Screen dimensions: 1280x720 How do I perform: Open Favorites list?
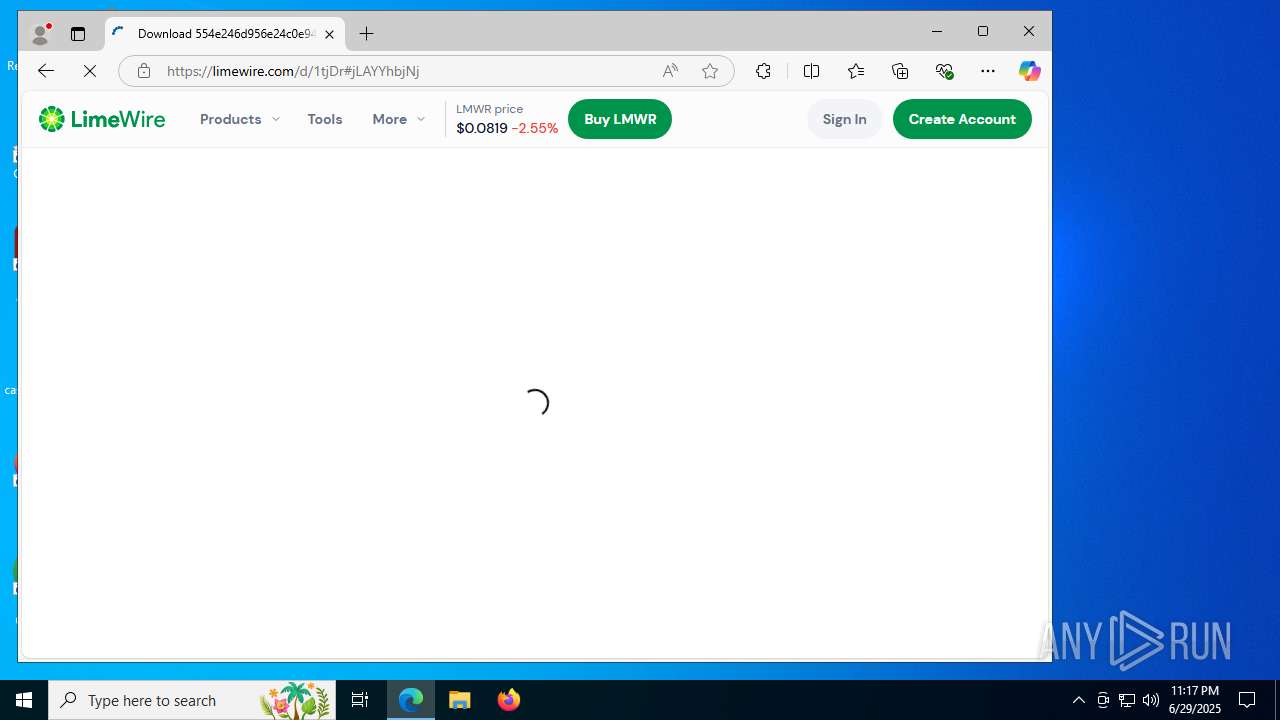(856, 71)
